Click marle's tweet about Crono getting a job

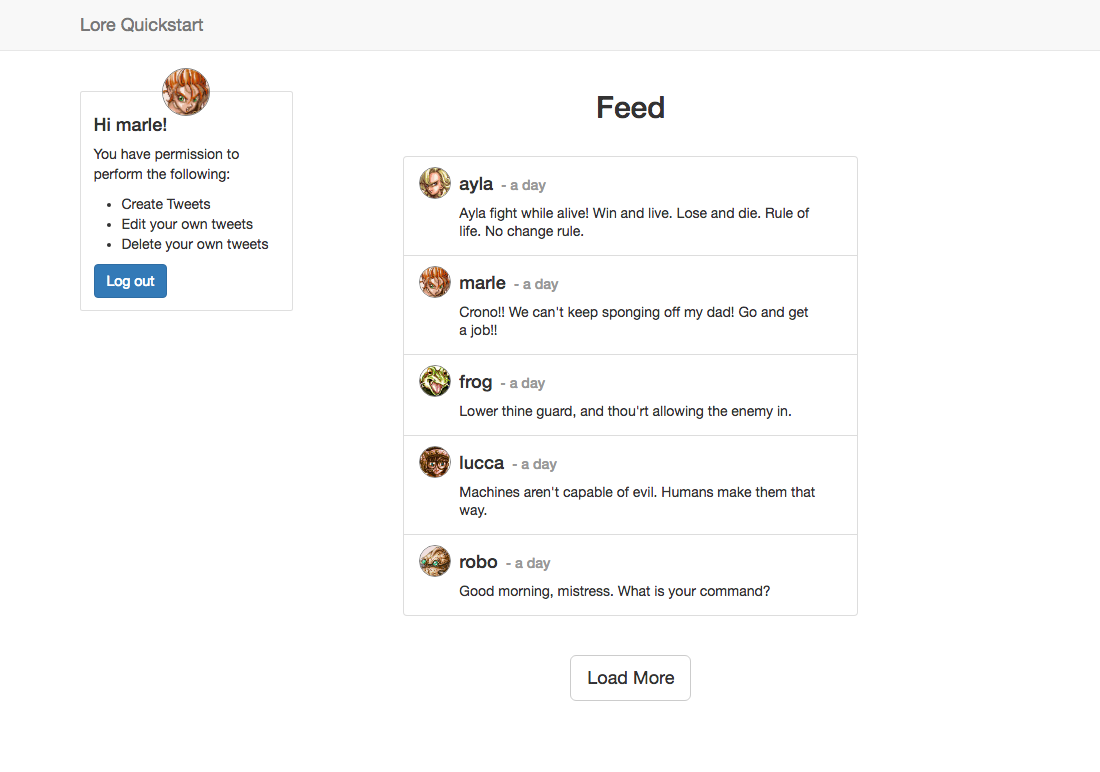tap(634, 321)
